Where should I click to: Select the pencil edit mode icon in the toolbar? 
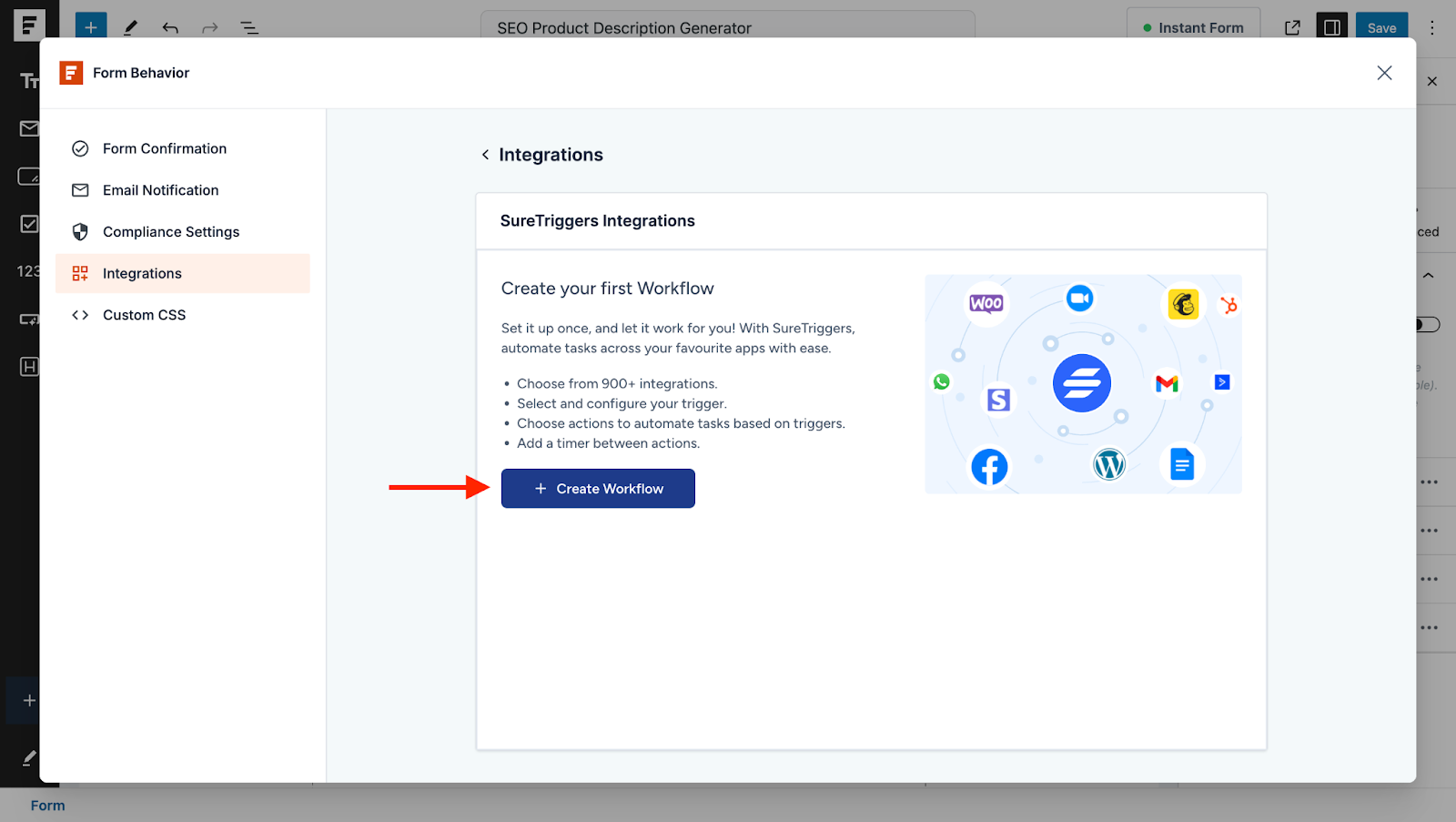click(130, 27)
